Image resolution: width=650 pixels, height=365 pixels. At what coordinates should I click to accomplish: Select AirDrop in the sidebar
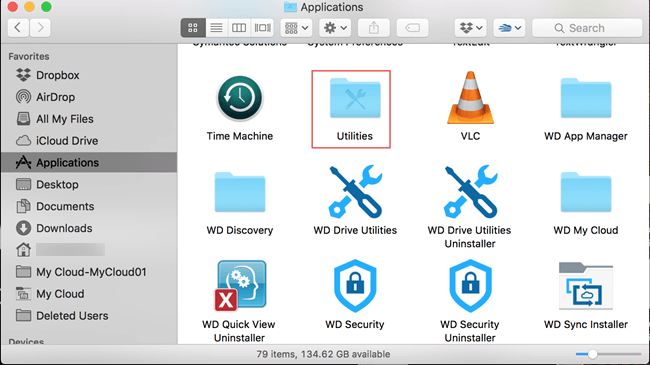tap(89, 97)
